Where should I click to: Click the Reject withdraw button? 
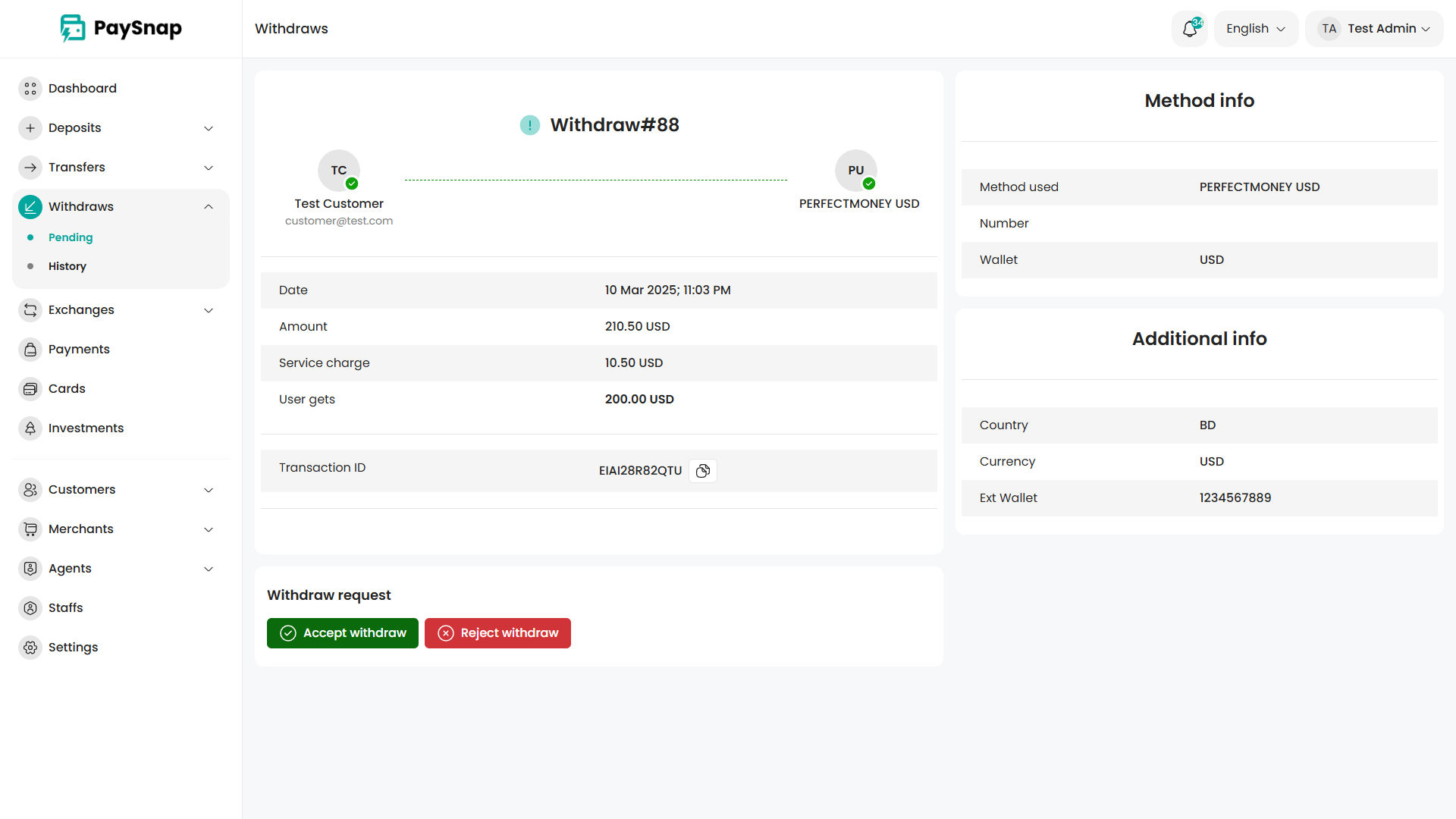(x=497, y=633)
